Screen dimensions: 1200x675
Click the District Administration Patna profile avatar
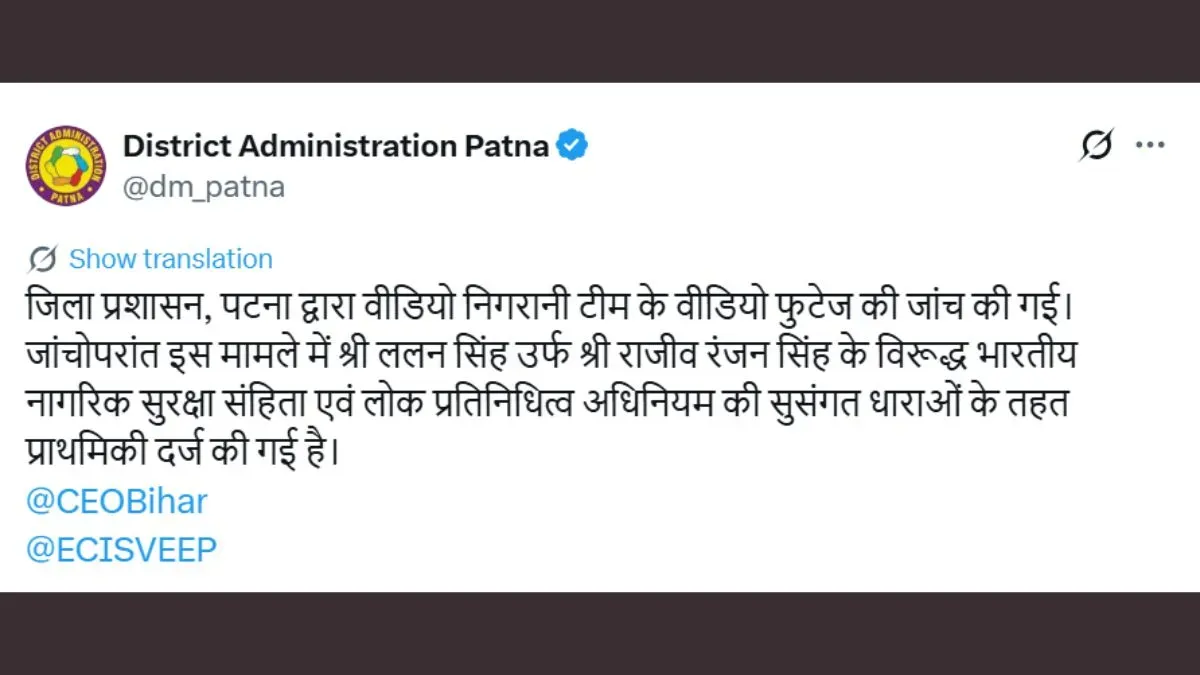[66, 166]
